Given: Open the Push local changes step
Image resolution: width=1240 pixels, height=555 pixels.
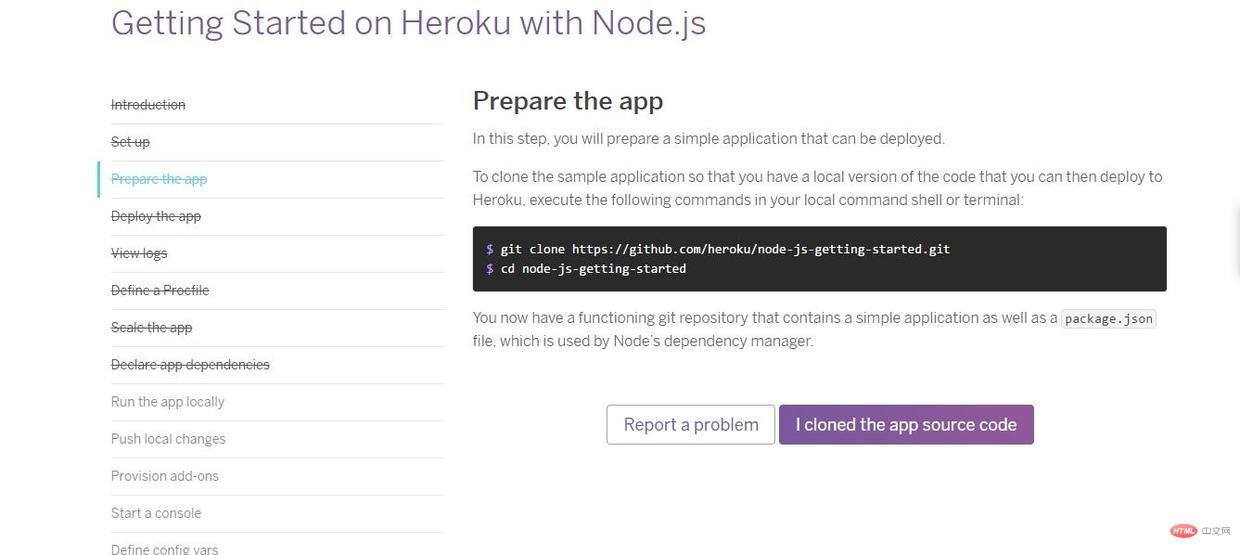Looking at the screenshot, I should coord(168,438).
